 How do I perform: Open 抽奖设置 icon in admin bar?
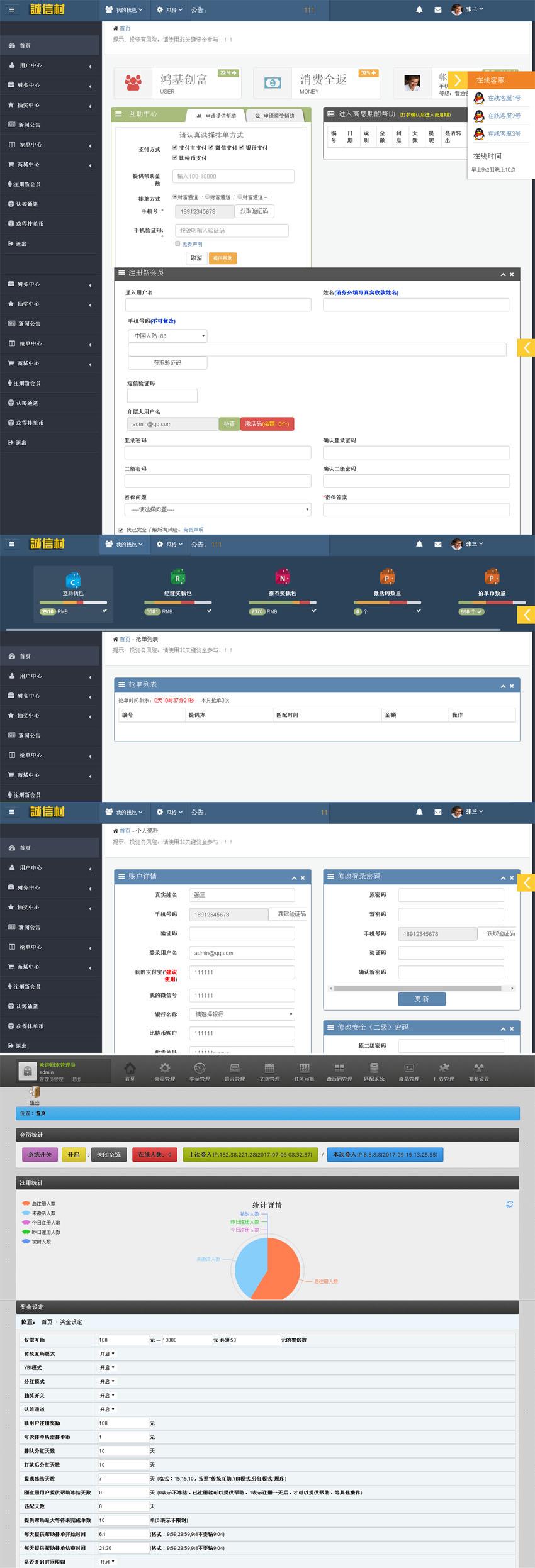point(479,1067)
